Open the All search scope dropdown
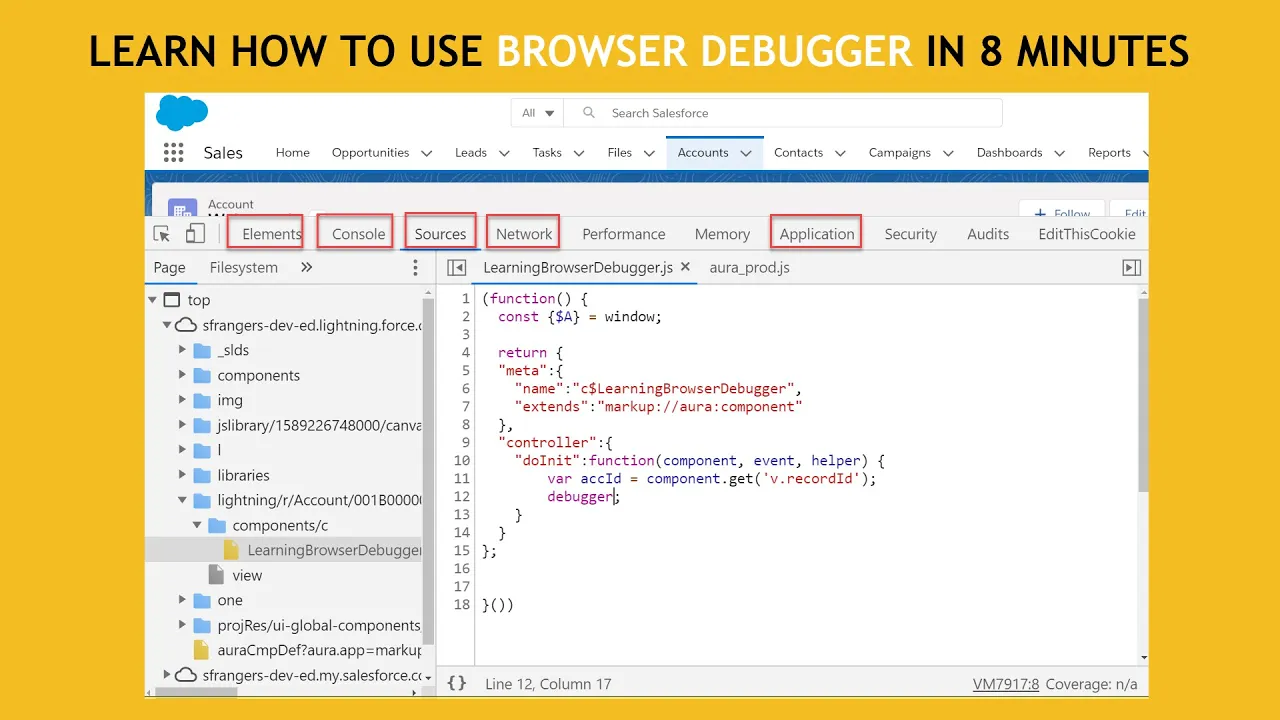Screen dimensions: 1280x720 [538, 113]
